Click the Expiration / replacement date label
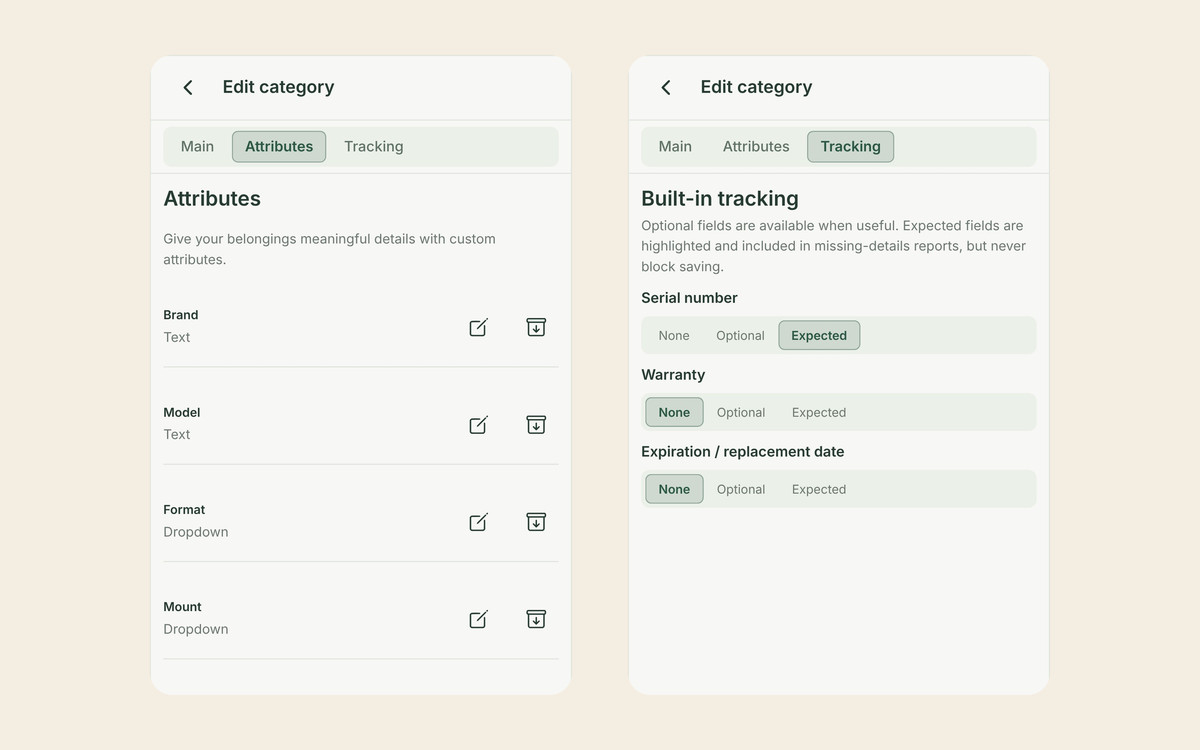Screen dimensions: 1200x750 click(x=743, y=452)
